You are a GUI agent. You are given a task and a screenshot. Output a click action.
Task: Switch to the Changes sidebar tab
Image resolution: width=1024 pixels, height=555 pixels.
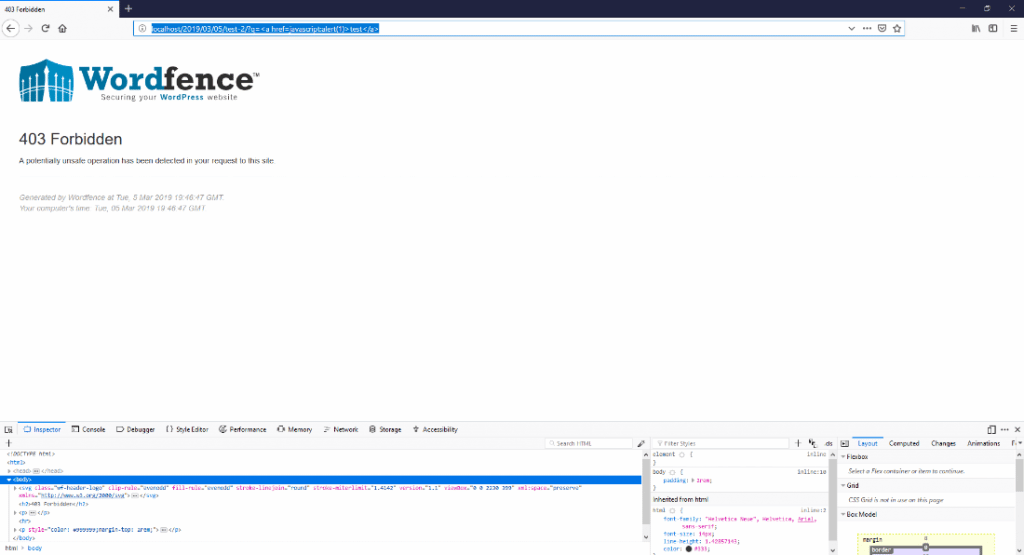coord(943,443)
